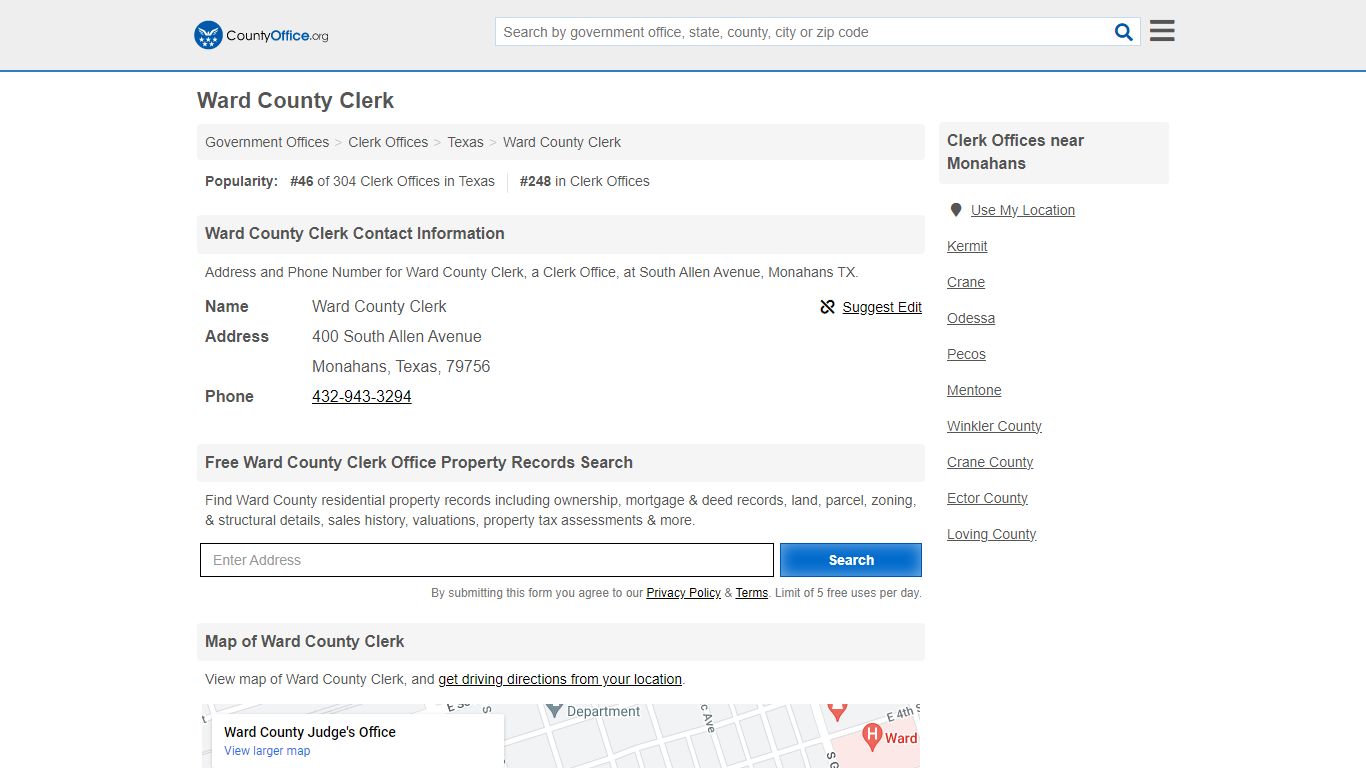
Task: Click Use My Location link
Action: click(x=1023, y=210)
